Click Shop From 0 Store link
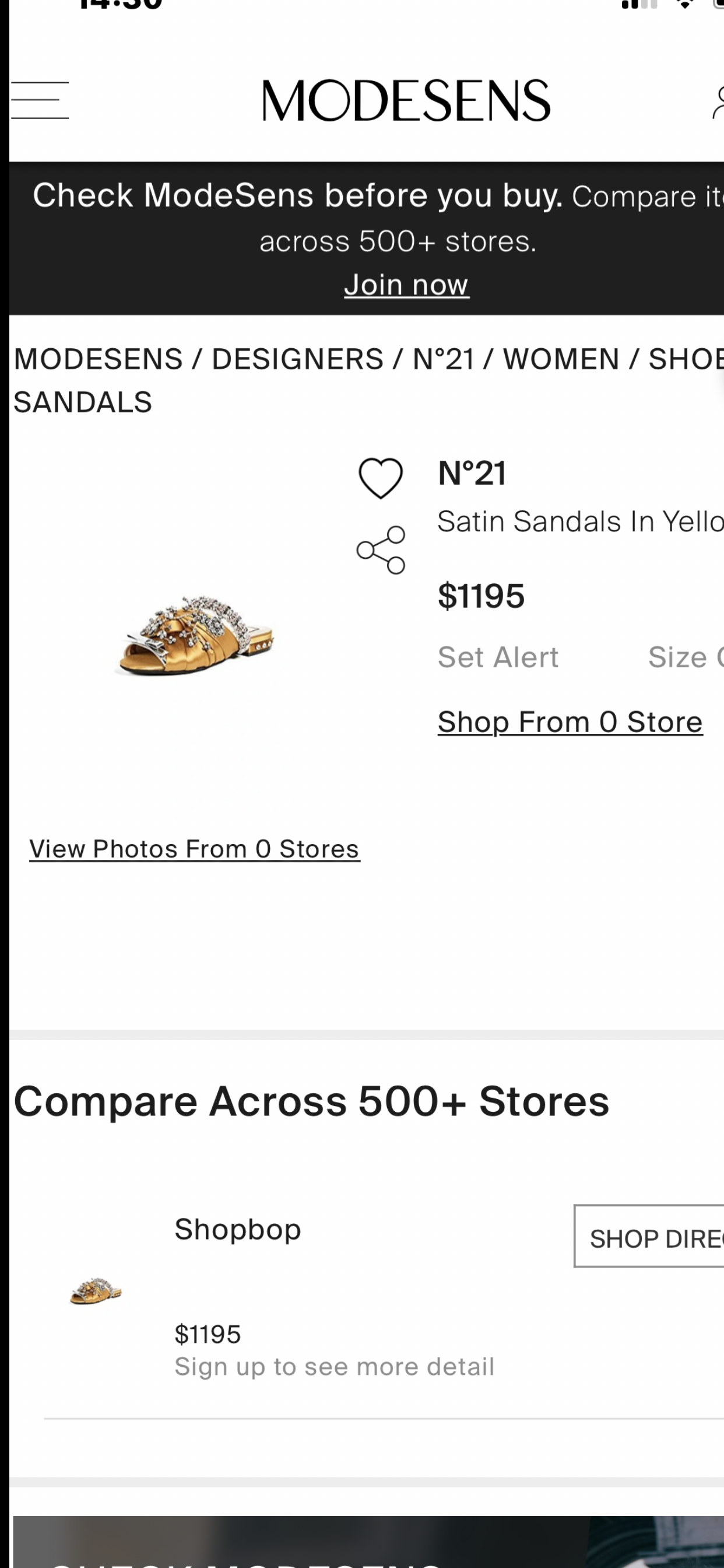This screenshot has height=1568, width=724. point(570,722)
